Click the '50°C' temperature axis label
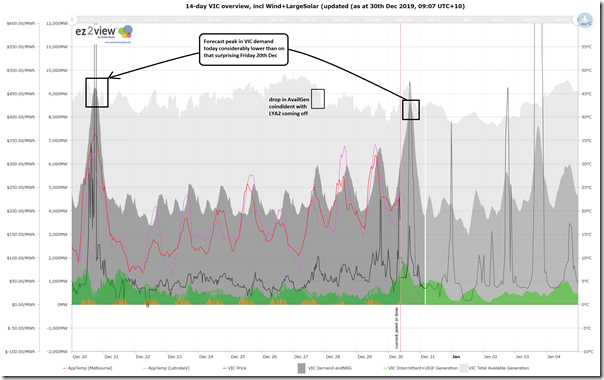This screenshot has width=604, height=380. 586,71
